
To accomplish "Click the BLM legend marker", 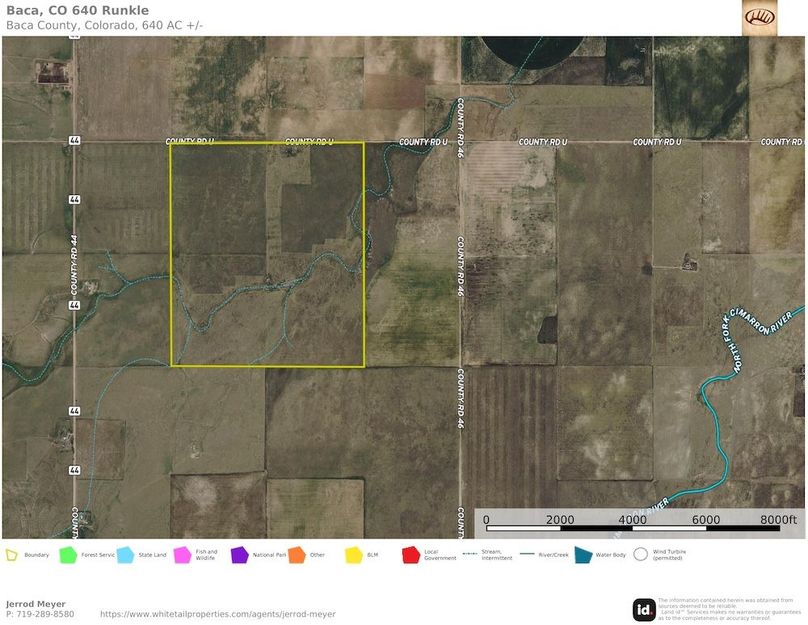I will click(352, 556).
